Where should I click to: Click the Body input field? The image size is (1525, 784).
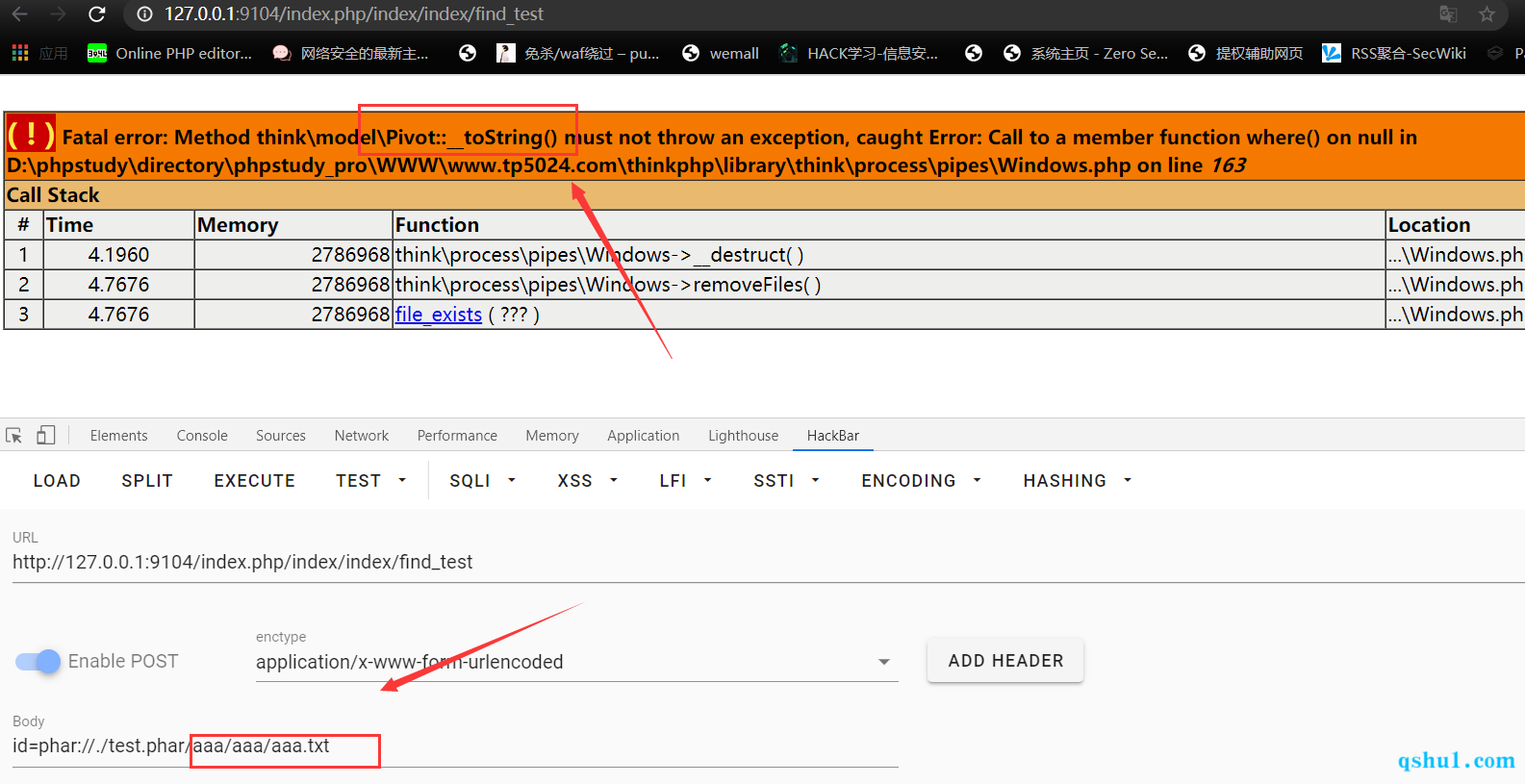click(x=455, y=746)
